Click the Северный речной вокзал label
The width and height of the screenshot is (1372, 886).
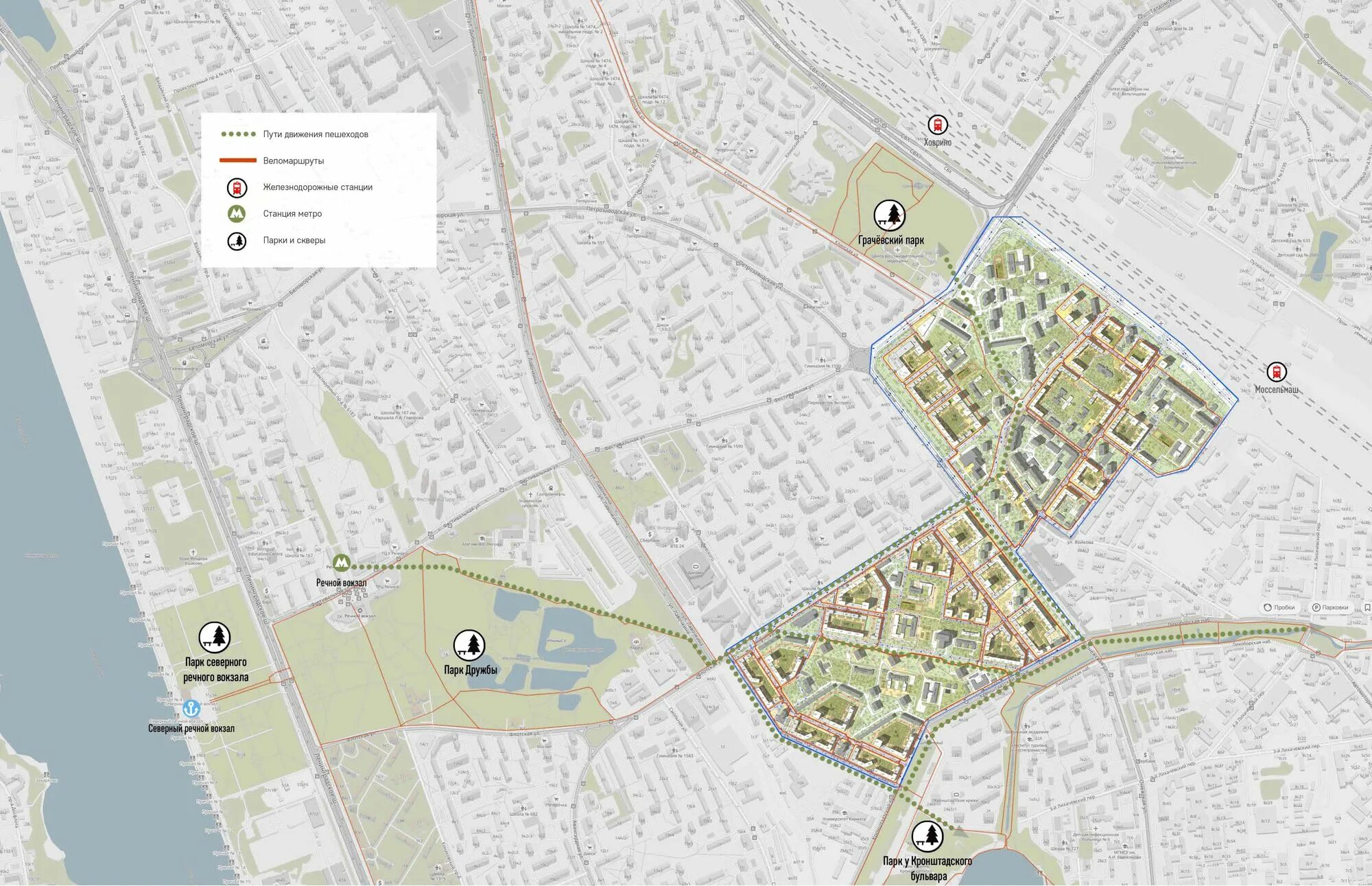pyautogui.click(x=191, y=729)
